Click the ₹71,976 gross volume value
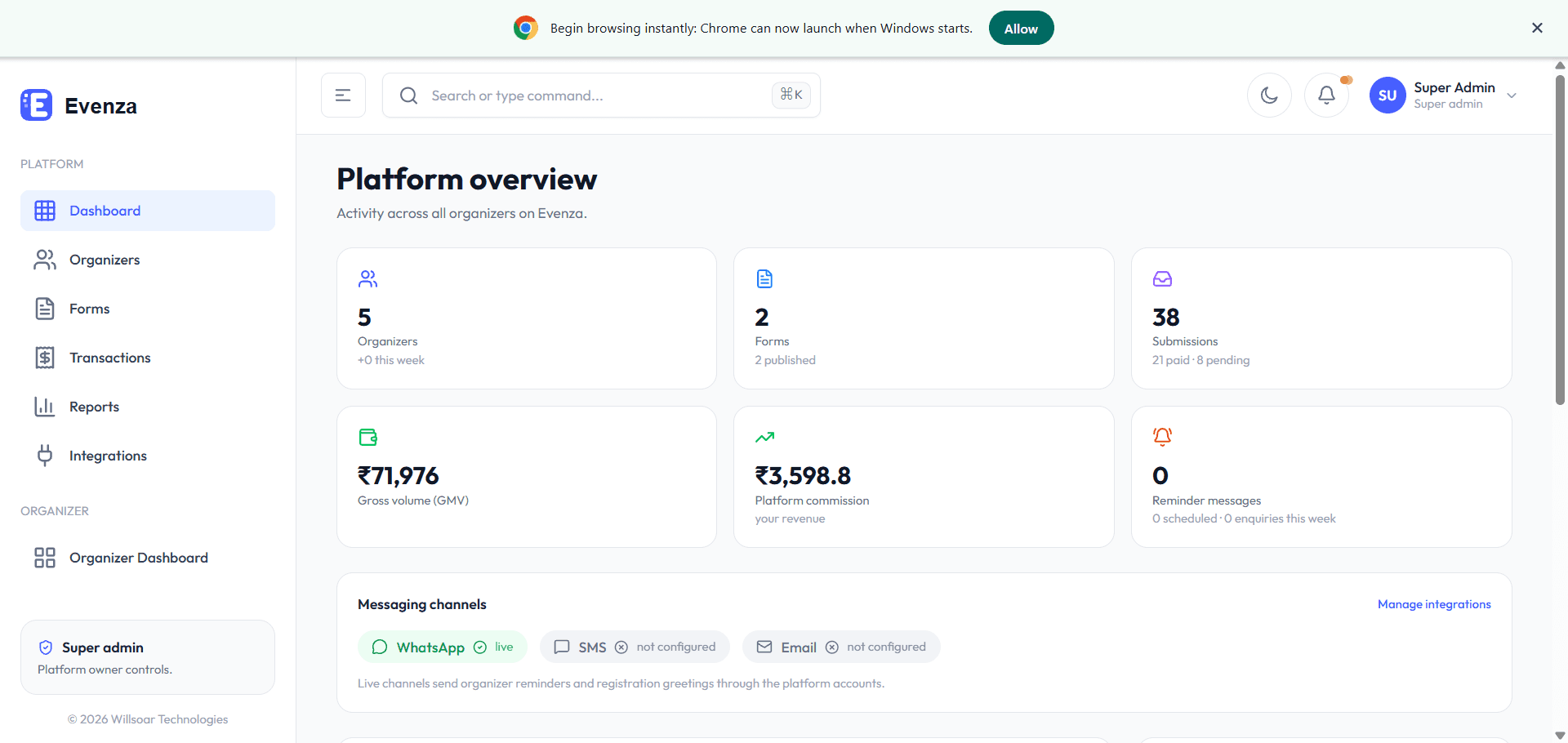 tap(399, 475)
